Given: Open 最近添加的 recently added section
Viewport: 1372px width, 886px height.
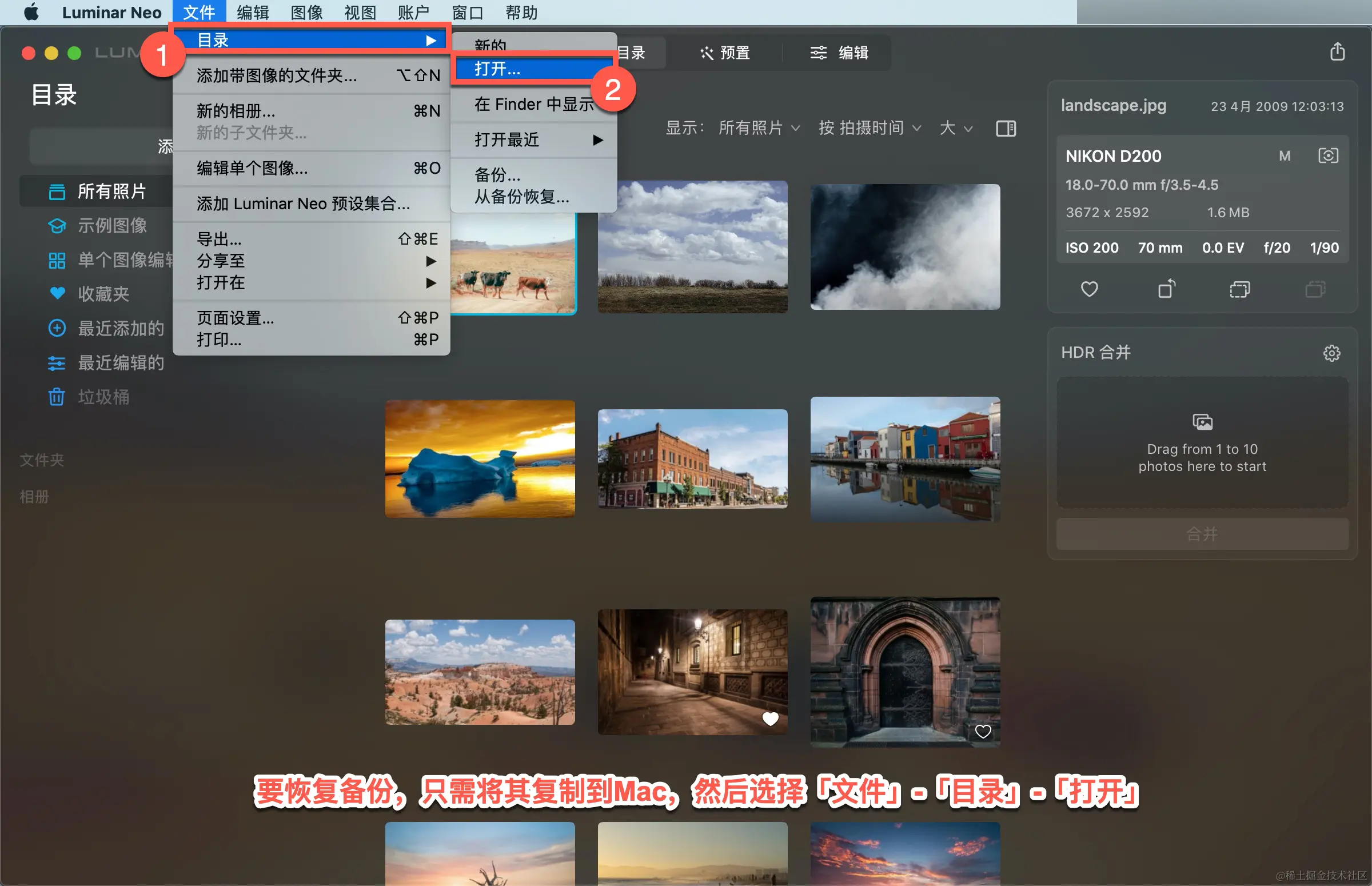Looking at the screenshot, I should coord(120,329).
